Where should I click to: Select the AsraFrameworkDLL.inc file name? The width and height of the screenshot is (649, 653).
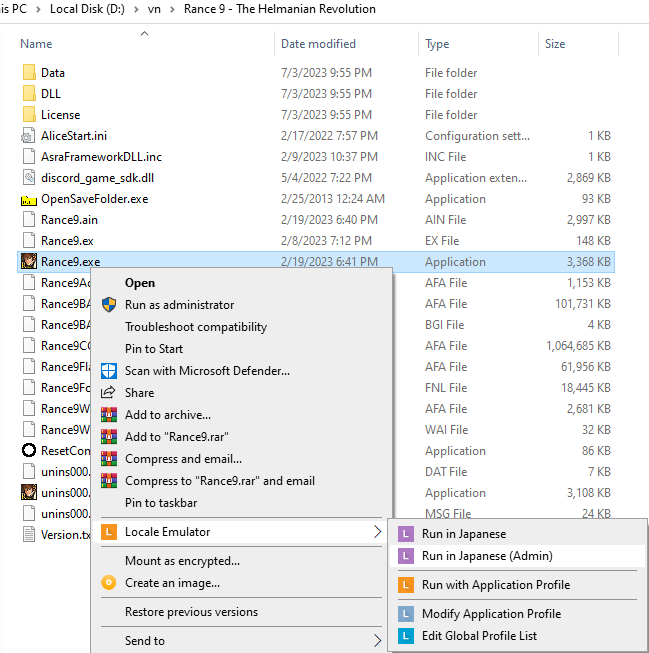[101, 157]
